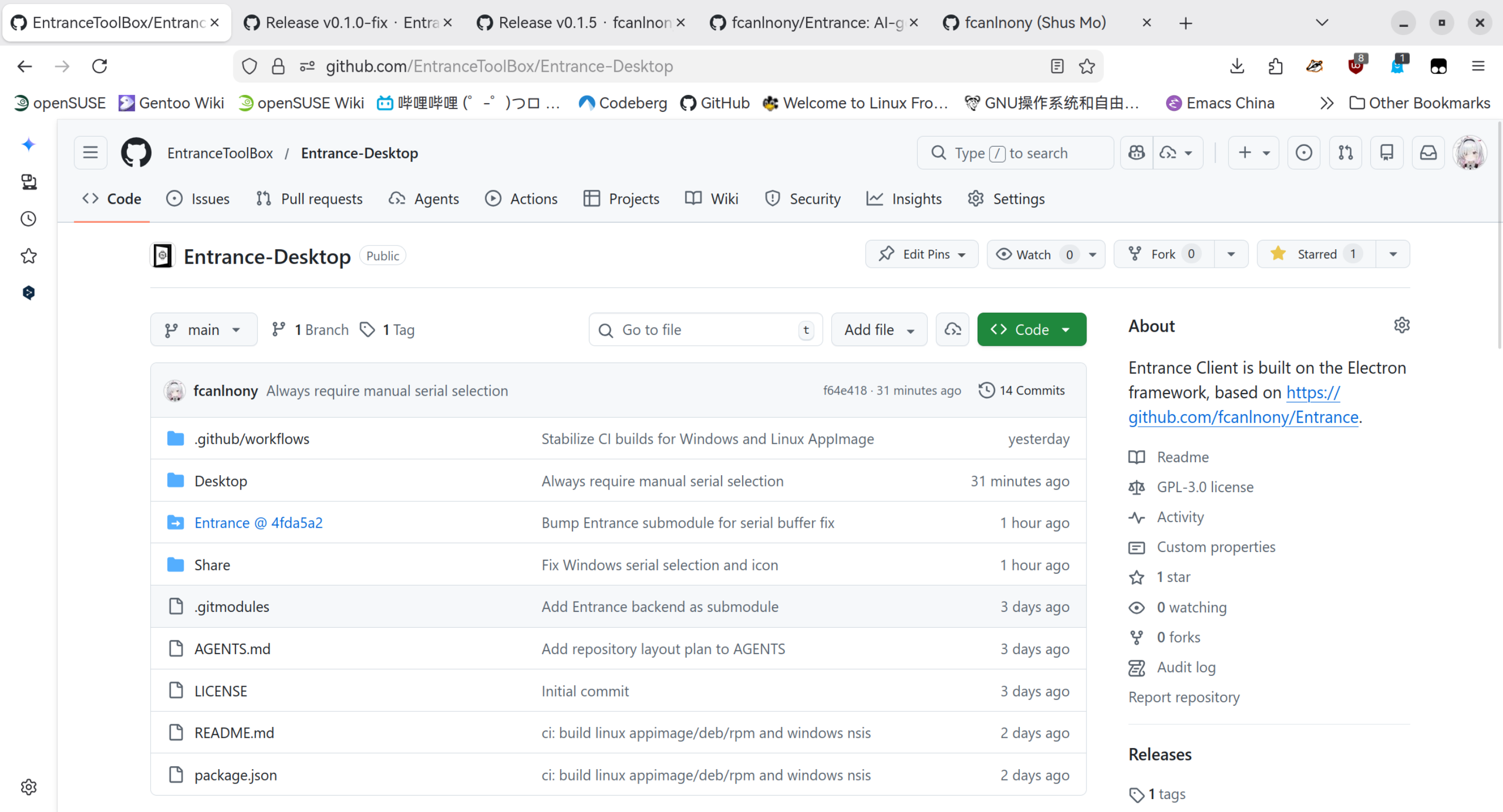The height and width of the screenshot is (812, 1503).
Task: Open user profile avatar menu
Action: [1470, 153]
